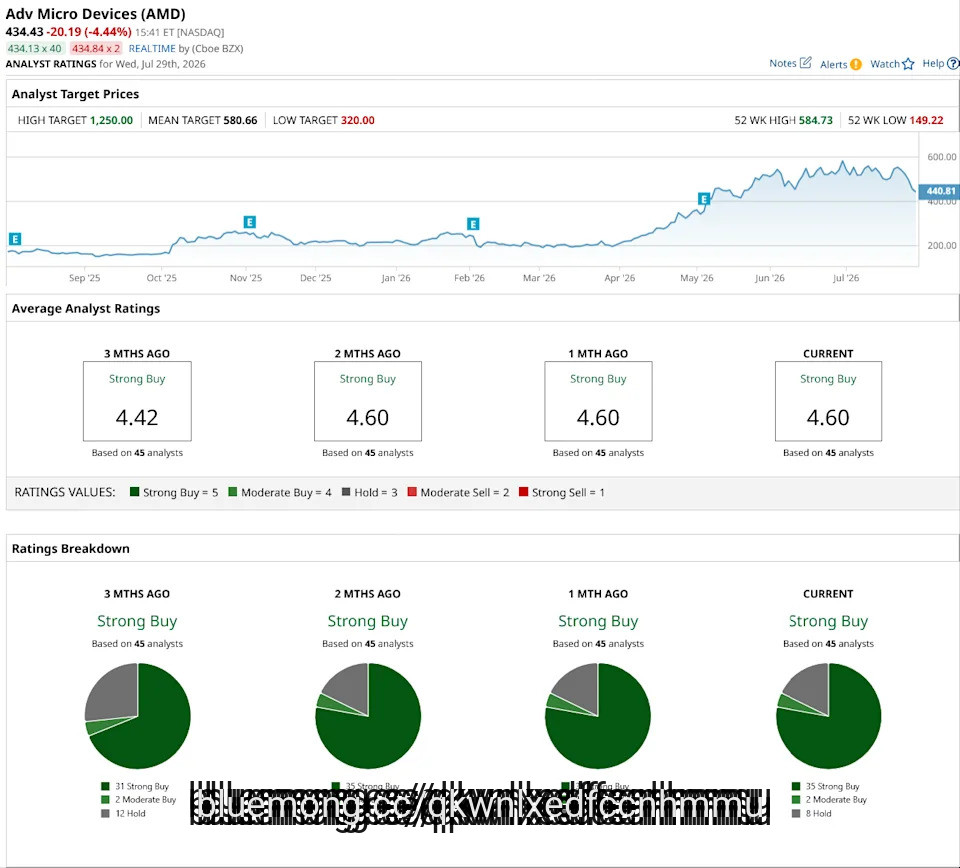Click the ask quote 434.84 x 2
Screen dimensions: 960x868
pos(96,48)
